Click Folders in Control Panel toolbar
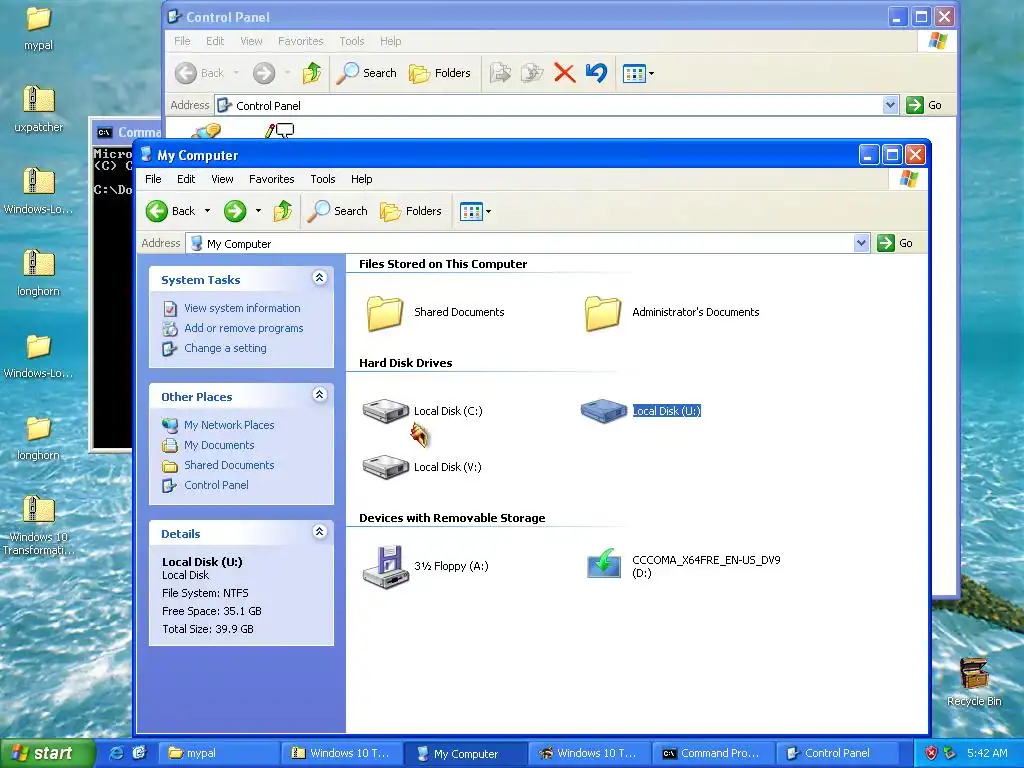 click(440, 73)
